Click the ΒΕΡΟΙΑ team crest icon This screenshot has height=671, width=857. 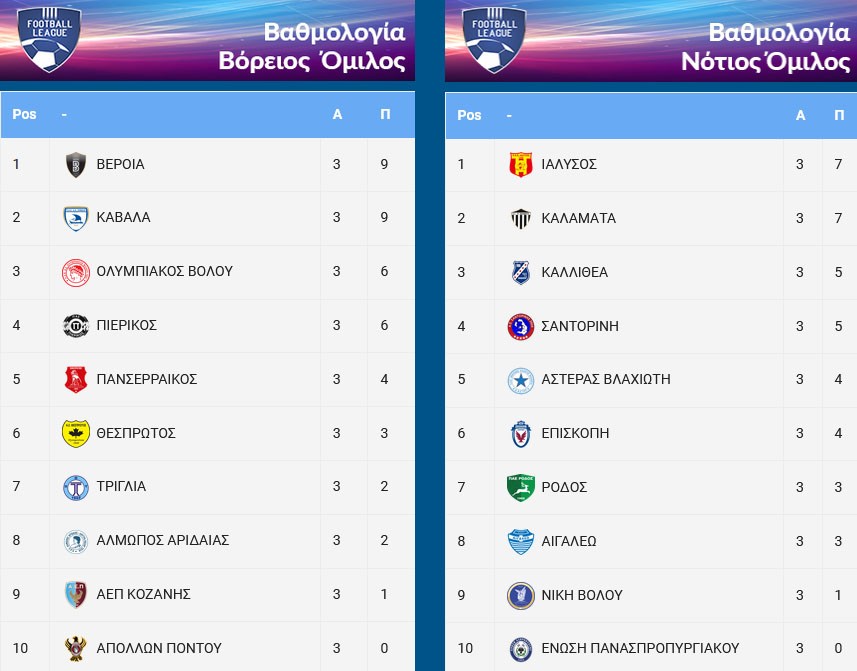point(75,164)
